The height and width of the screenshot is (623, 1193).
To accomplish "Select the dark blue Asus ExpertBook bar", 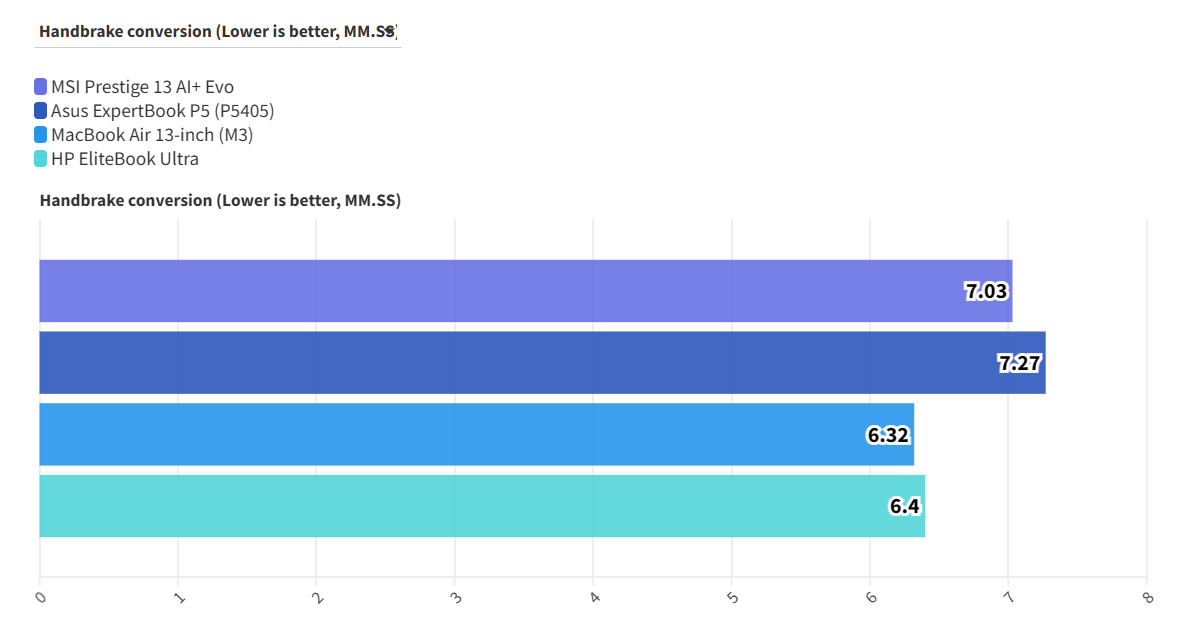I will tap(500, 363).
